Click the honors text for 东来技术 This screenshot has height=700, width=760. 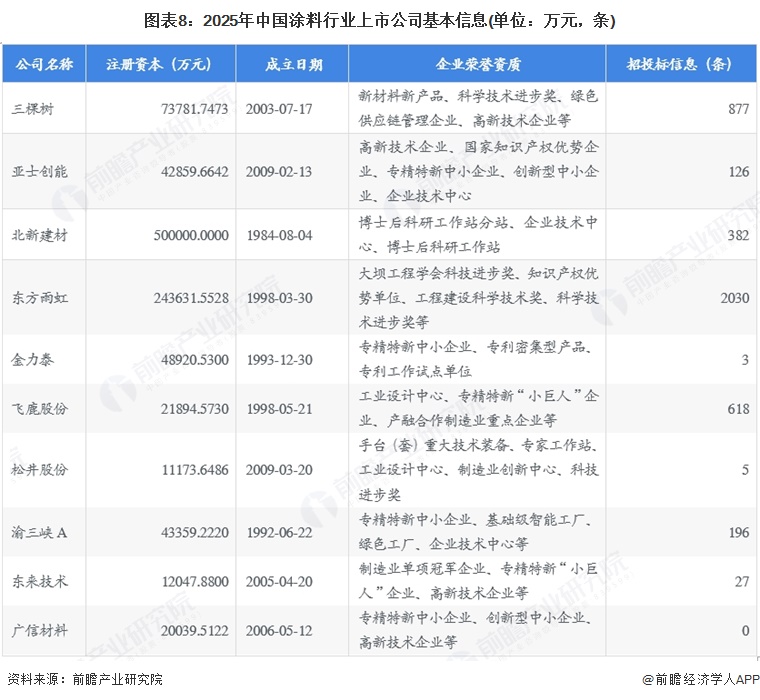click(x=478, y=581)
